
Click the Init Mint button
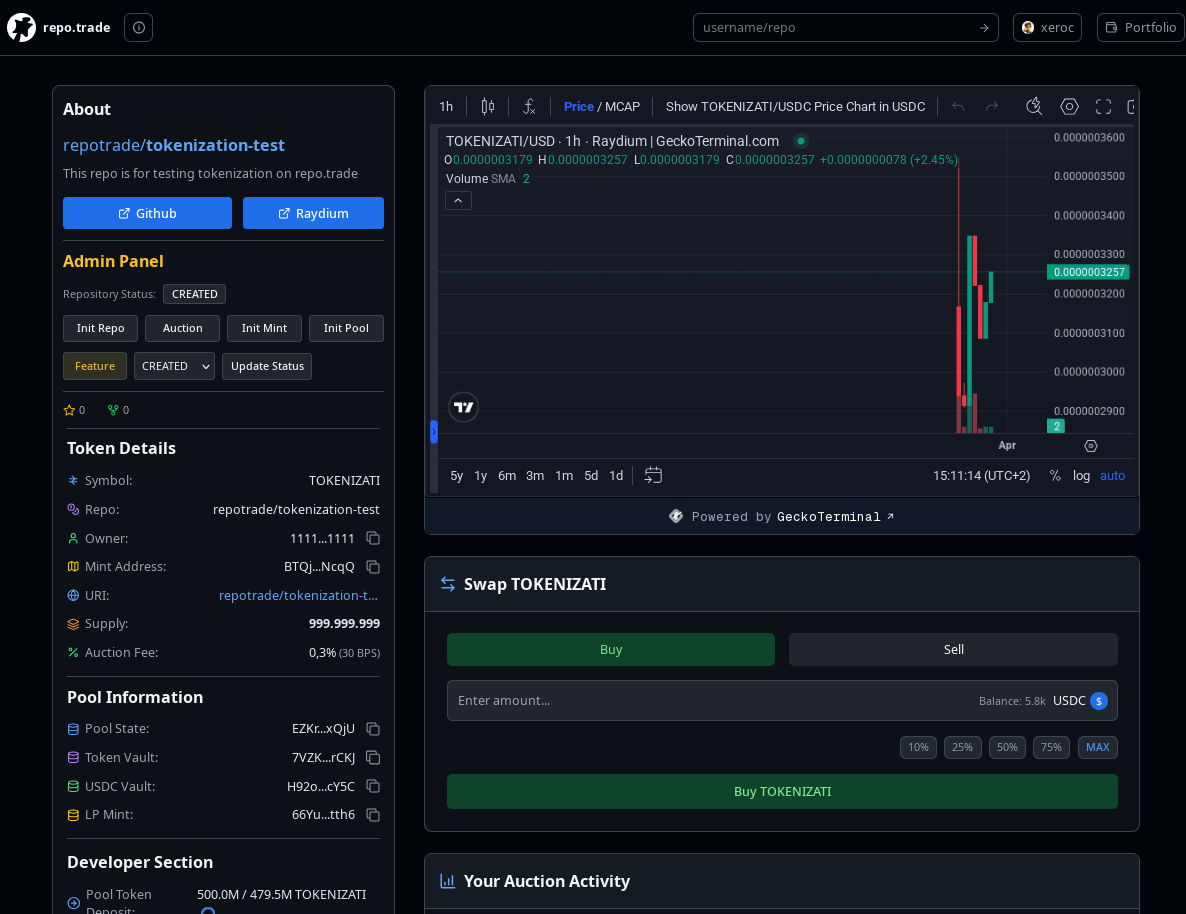pyautogui.click(x=264, y=328)
